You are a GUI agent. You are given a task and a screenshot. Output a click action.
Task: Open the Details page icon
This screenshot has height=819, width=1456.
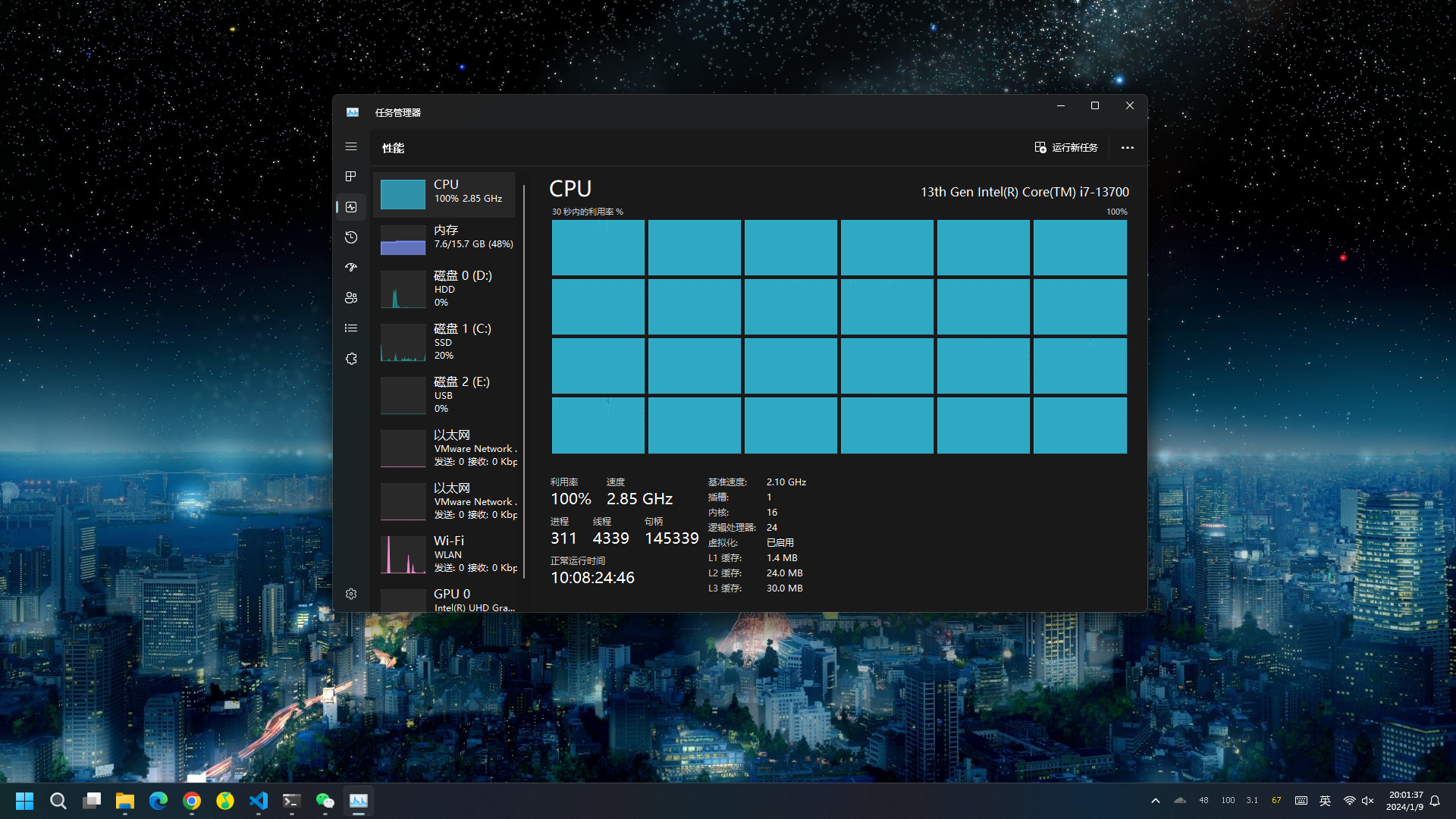click(x=351, y=328)
